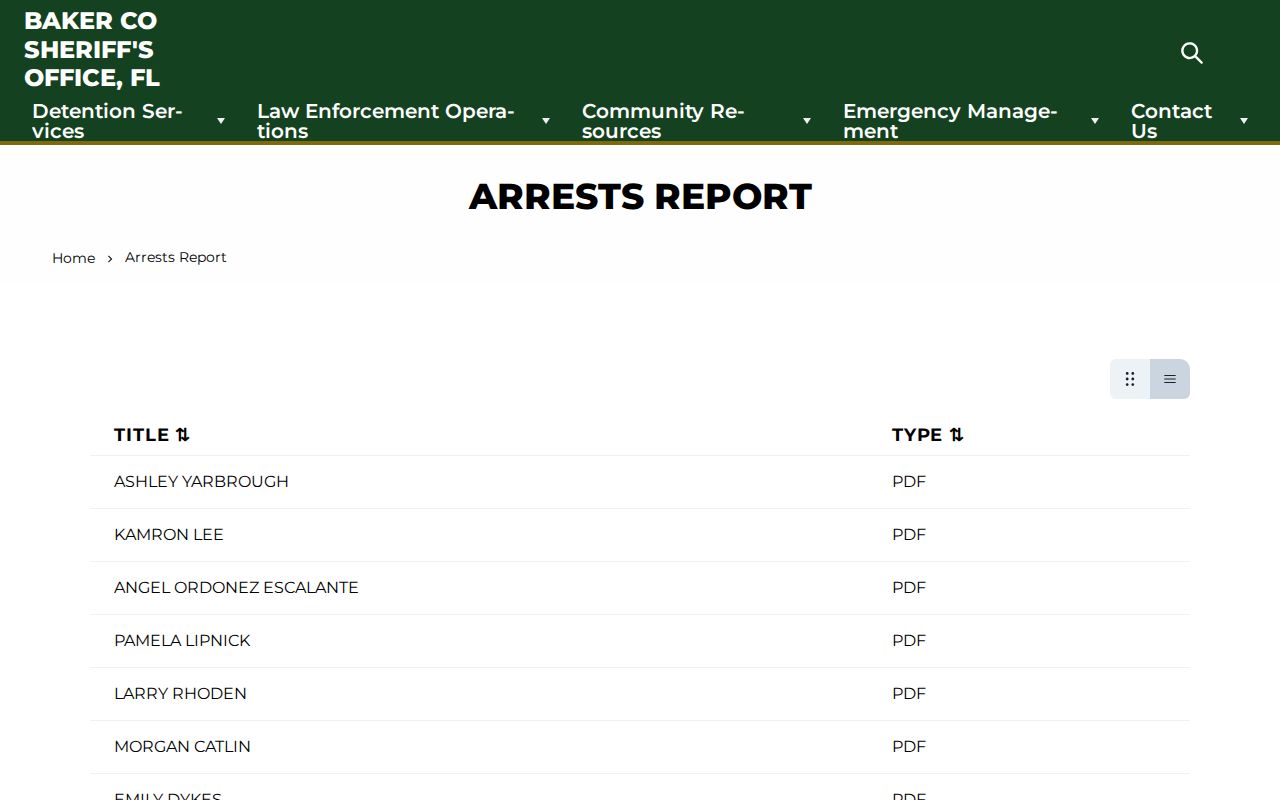Click the Home breadcrumb link
Image resolution: width=1280 pixels, height=800 pixels.
click(x=73, y=258)
